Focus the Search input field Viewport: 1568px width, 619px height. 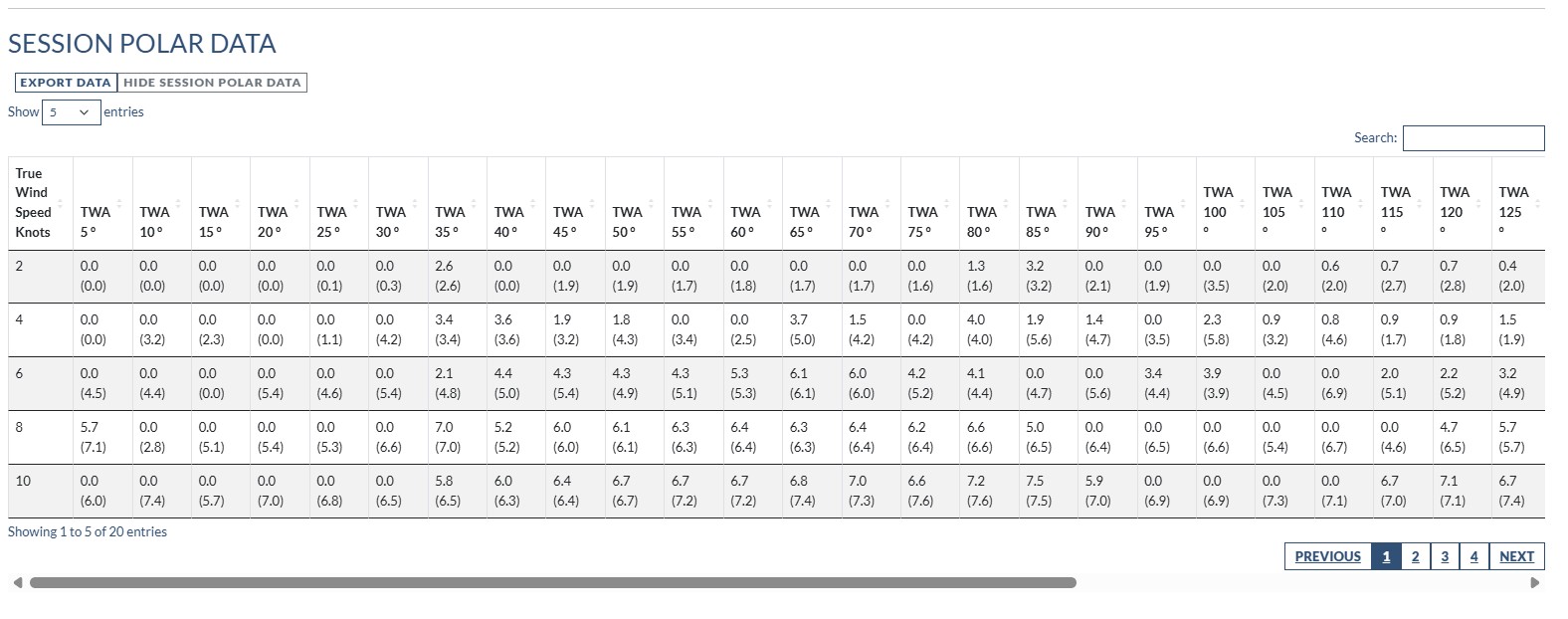point(1472,138)
